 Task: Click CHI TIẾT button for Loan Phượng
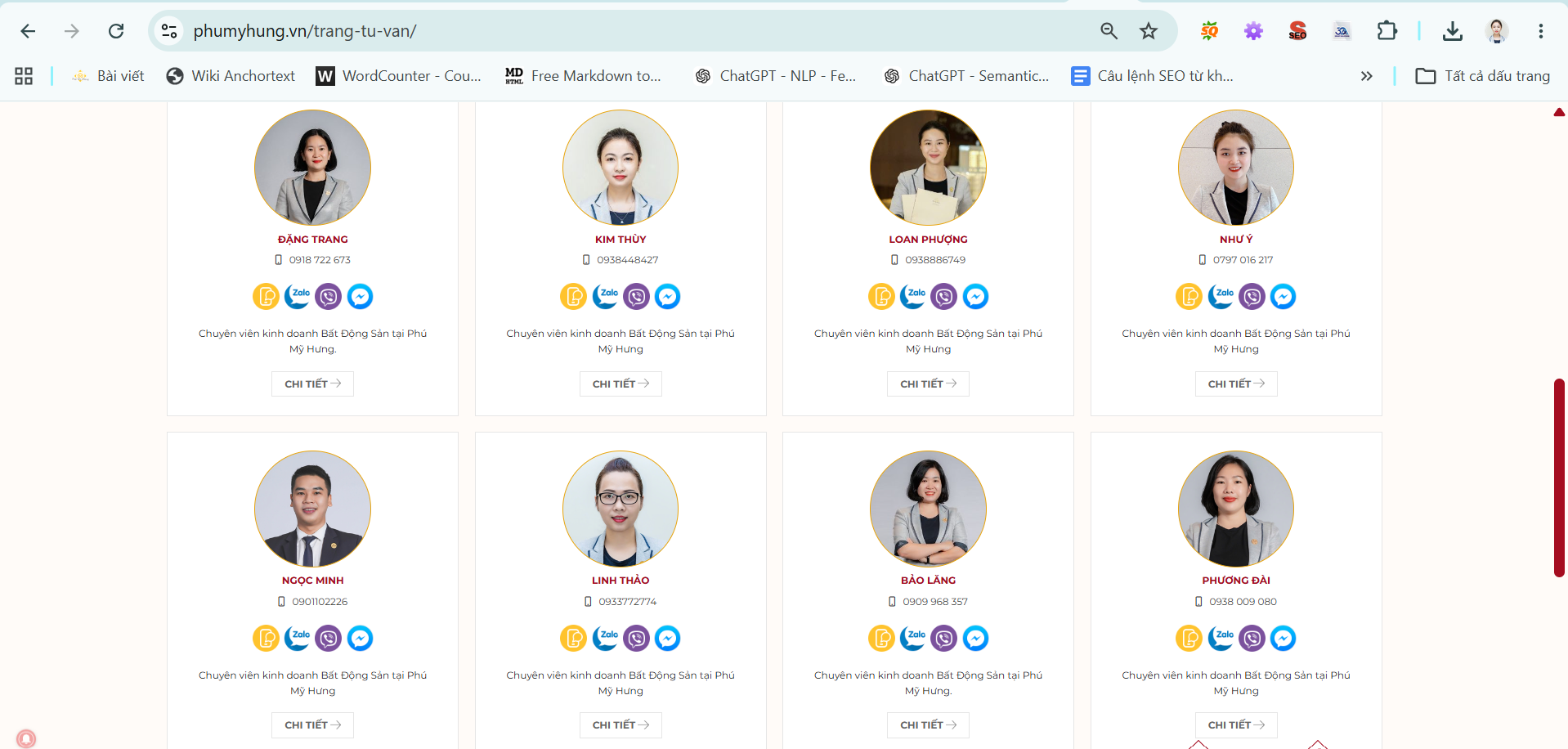click(928, 383)
